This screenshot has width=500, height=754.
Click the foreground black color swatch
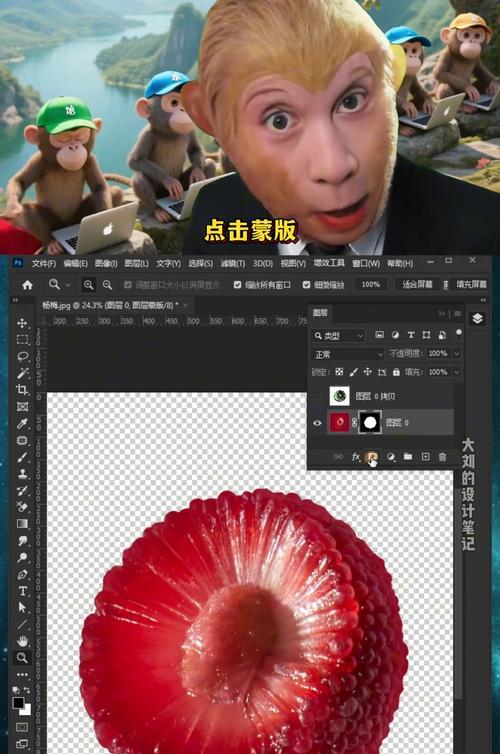18,703
